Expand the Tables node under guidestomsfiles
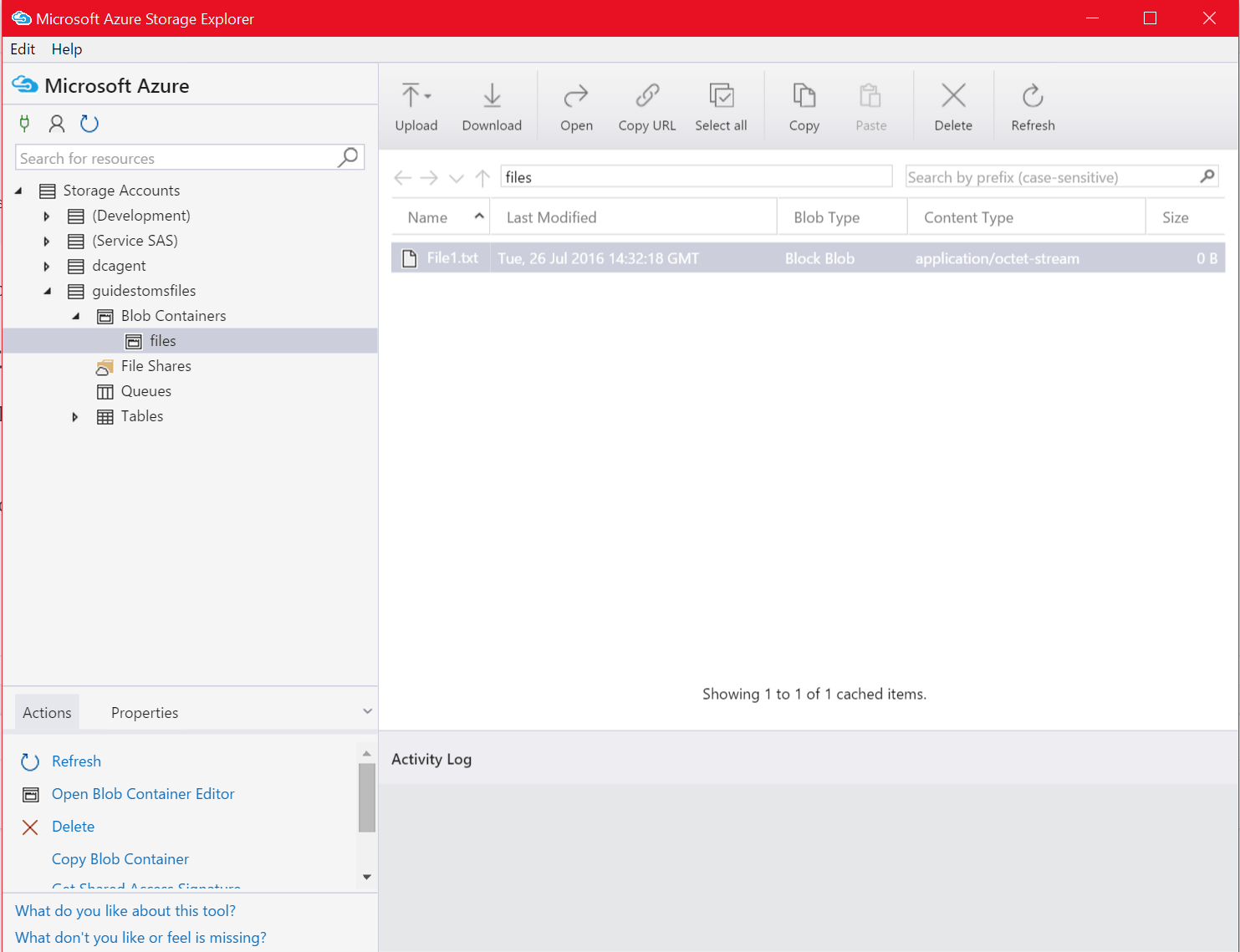The width and height of the screenshot is (1240, 952). [x=74, y=416]
